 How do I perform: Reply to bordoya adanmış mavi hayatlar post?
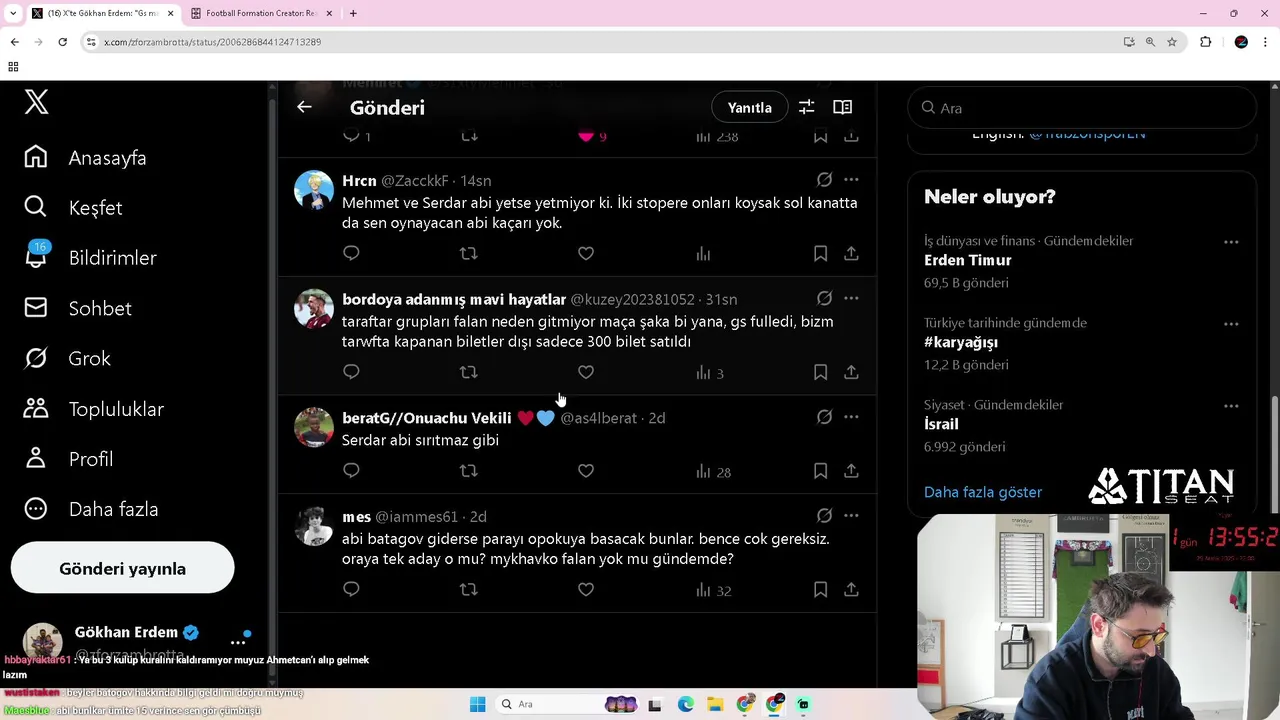pos(351,372)
